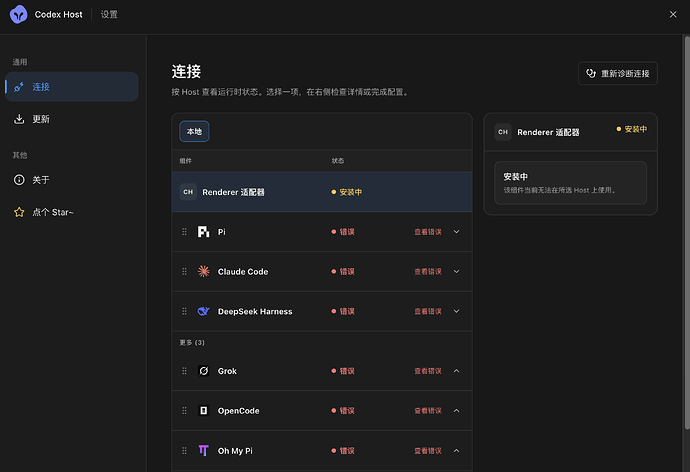Click the OpenCode logo icon
The height and width of the screenshot is (472, 690).
click(203, 411)
